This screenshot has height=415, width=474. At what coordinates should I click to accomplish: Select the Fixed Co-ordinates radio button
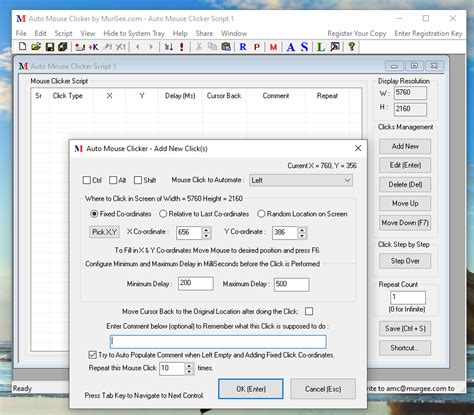click(94, 214)
